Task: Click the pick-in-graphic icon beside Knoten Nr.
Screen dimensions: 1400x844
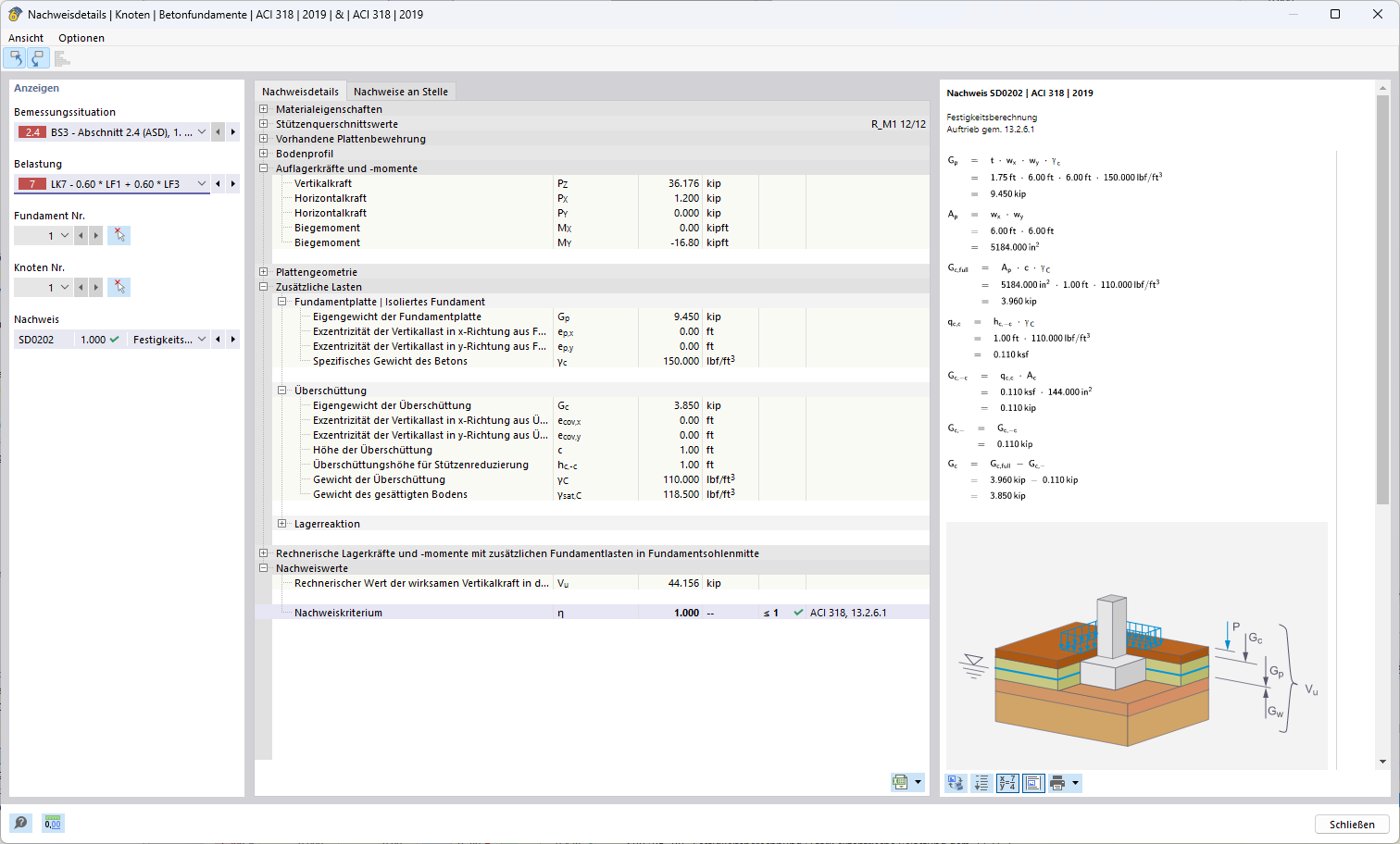Action: pos(119,287)
